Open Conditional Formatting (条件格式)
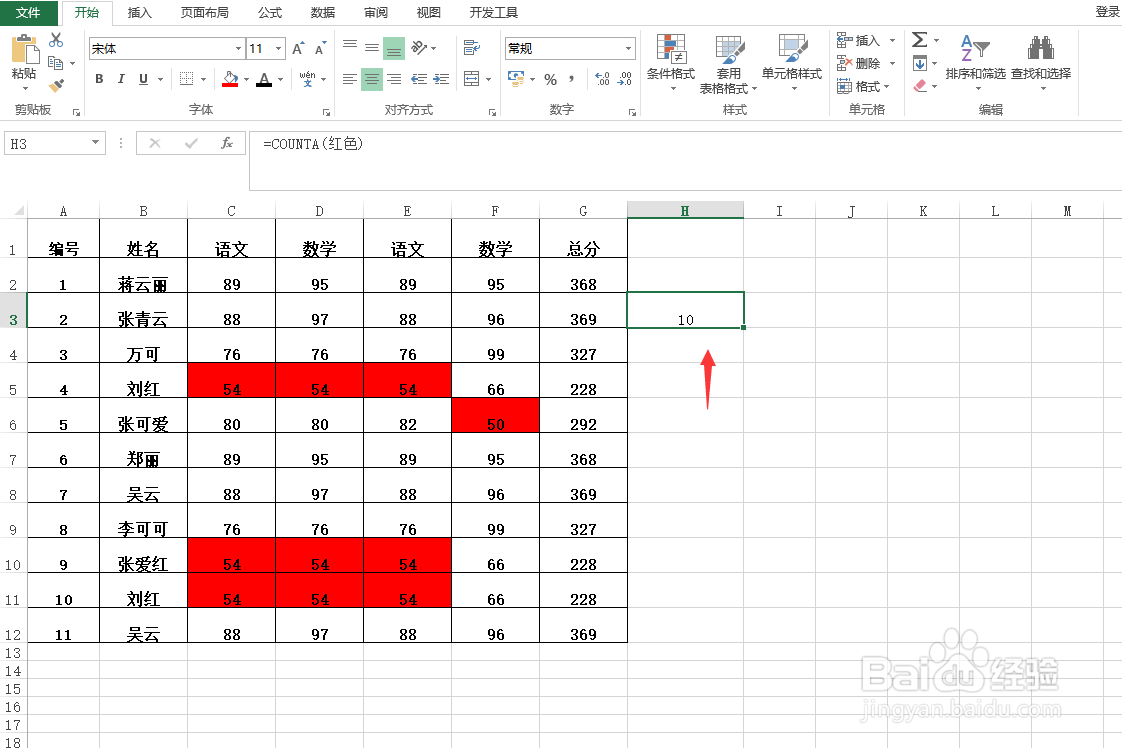This screenshot has width=1122, height=748. tap(670, 63)
